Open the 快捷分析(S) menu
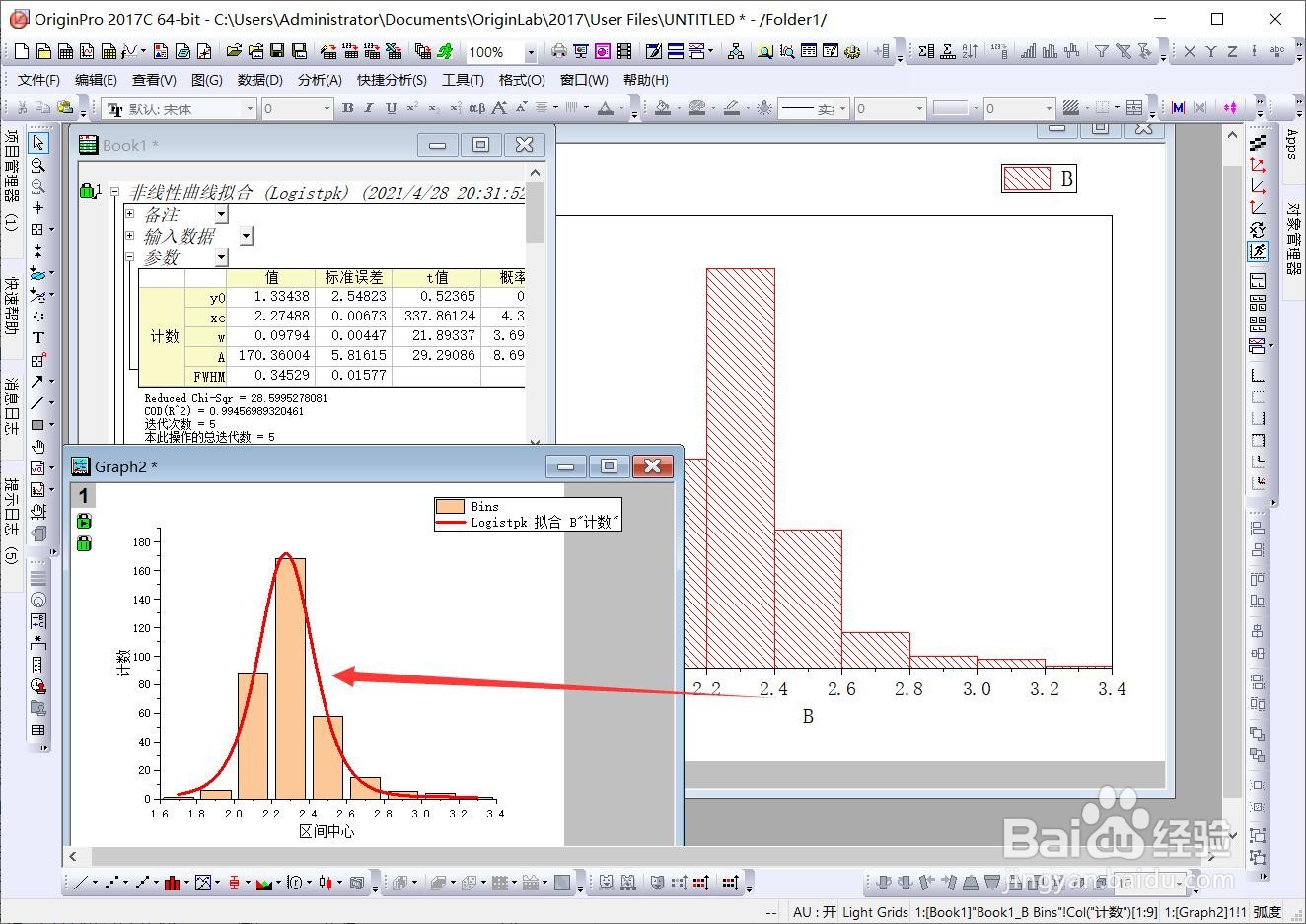The image size is (1306, 924). coord(392,80)
